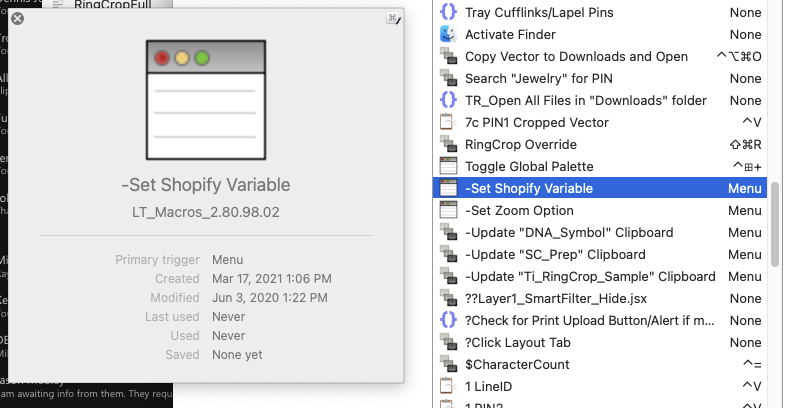The height and width of the screenshot is (408, 804).
Task: Click the large macro window preview icon
Action: pos(206,100)
